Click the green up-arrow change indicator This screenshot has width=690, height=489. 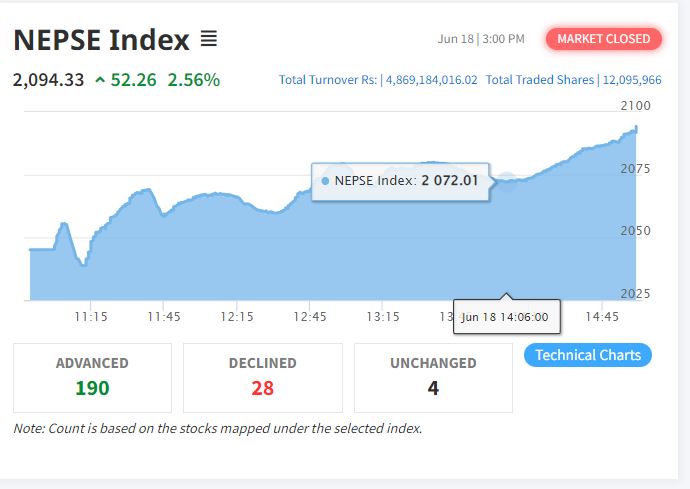[x=100, y=80]
